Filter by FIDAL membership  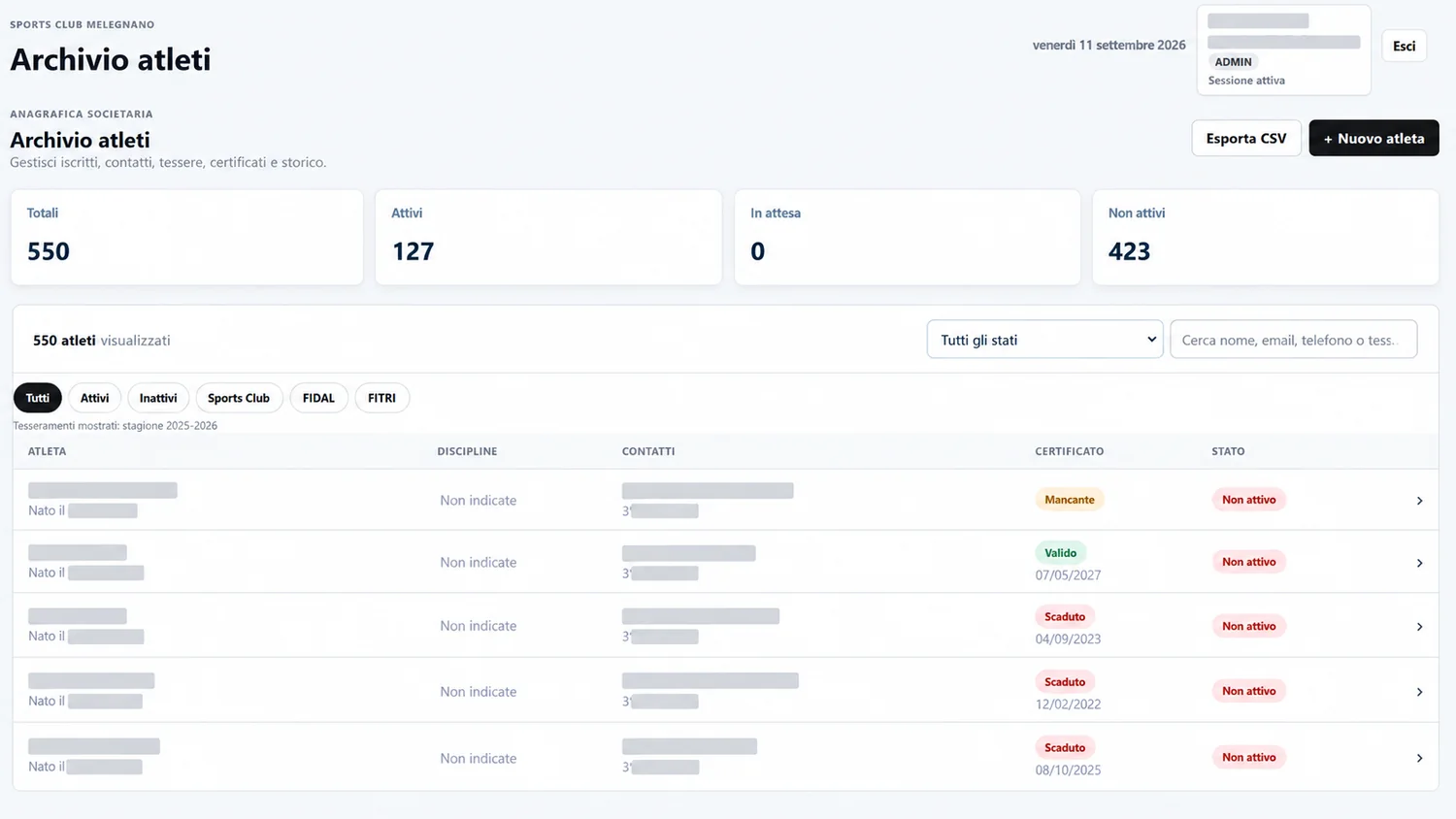point(318,398)
